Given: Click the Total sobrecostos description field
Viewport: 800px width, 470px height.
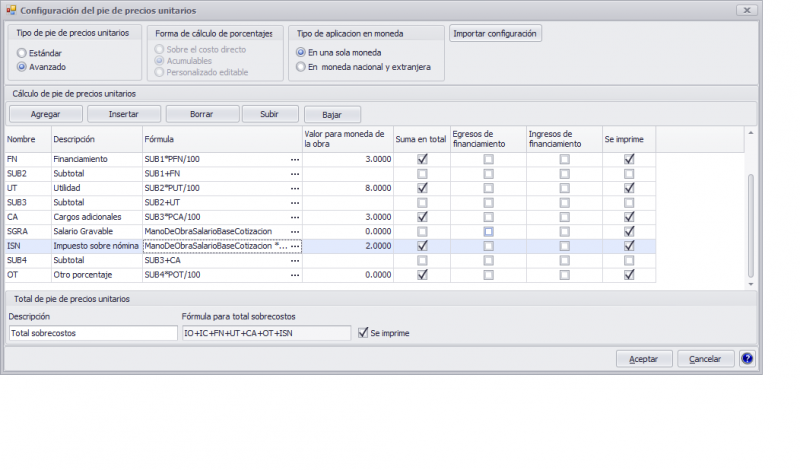Looking at the screenshot, I should pos(92,333).
